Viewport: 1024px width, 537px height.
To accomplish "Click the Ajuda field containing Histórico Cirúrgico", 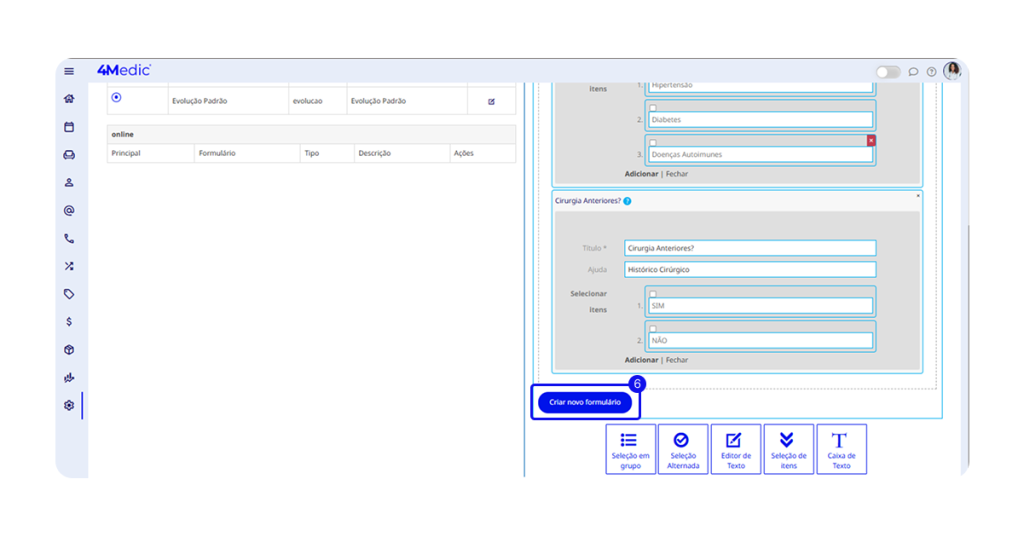I will click(x=749, y=270).
